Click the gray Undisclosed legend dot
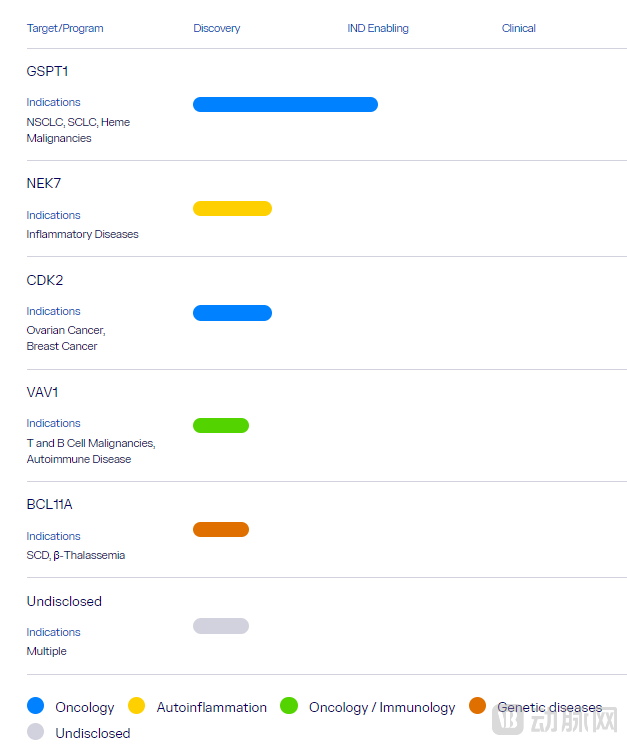 36,732
